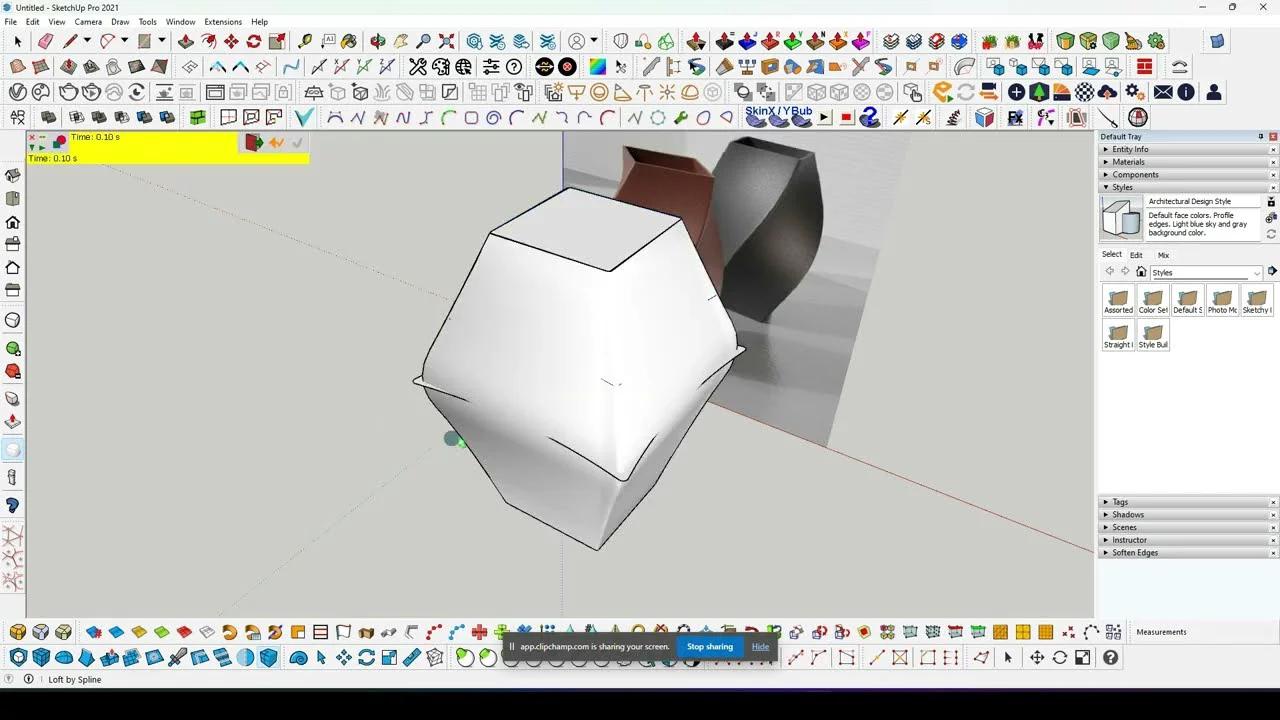Click the globe icon in second toolbar row
The width and height of the screenshot is (1280, 720).
[464, 67]
